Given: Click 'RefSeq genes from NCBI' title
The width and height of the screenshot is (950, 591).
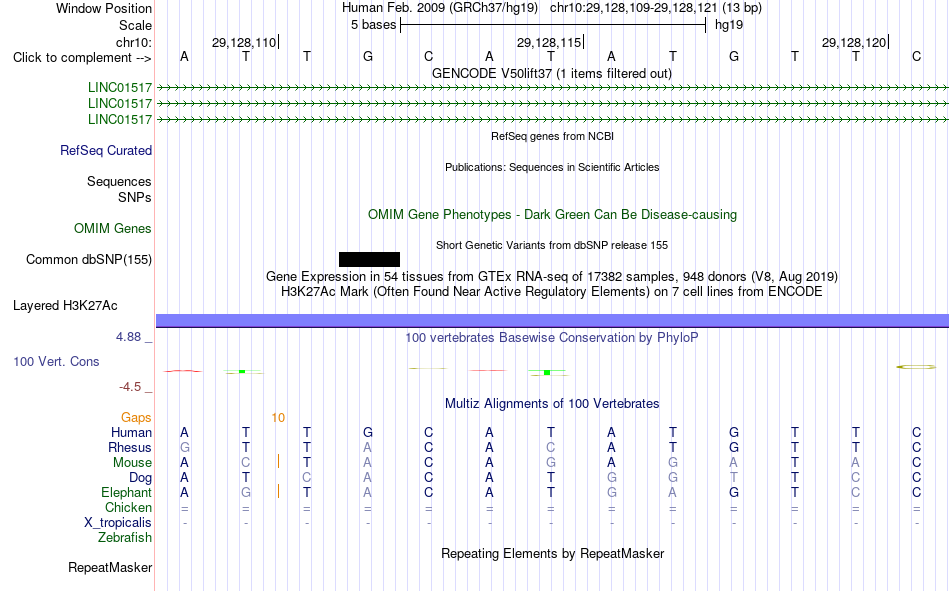Looking at the screenshot, I should (553, 136).
